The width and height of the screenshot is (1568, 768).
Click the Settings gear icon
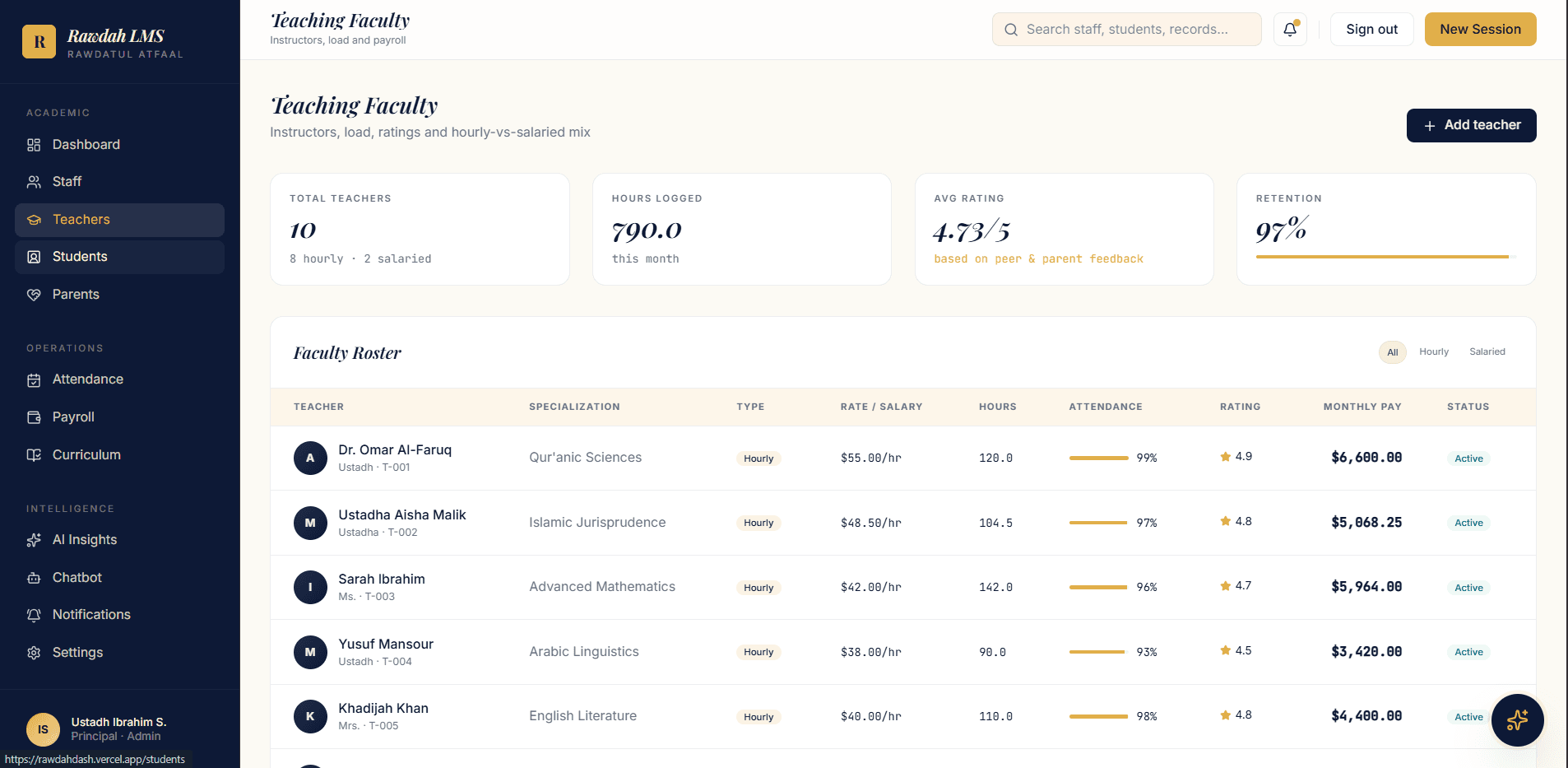pos(34,653)
